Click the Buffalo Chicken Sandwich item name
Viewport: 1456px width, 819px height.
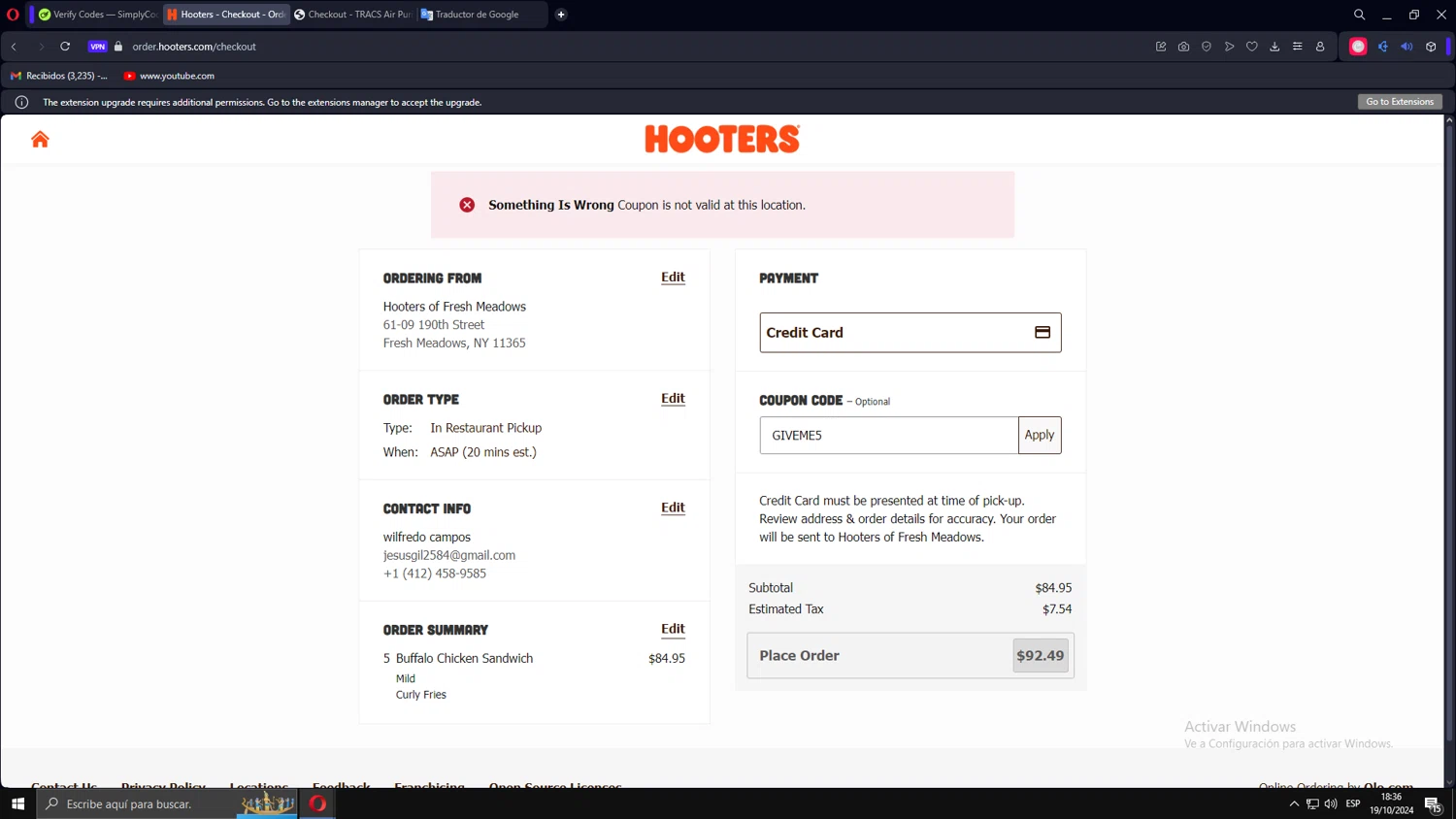(464, 658)
